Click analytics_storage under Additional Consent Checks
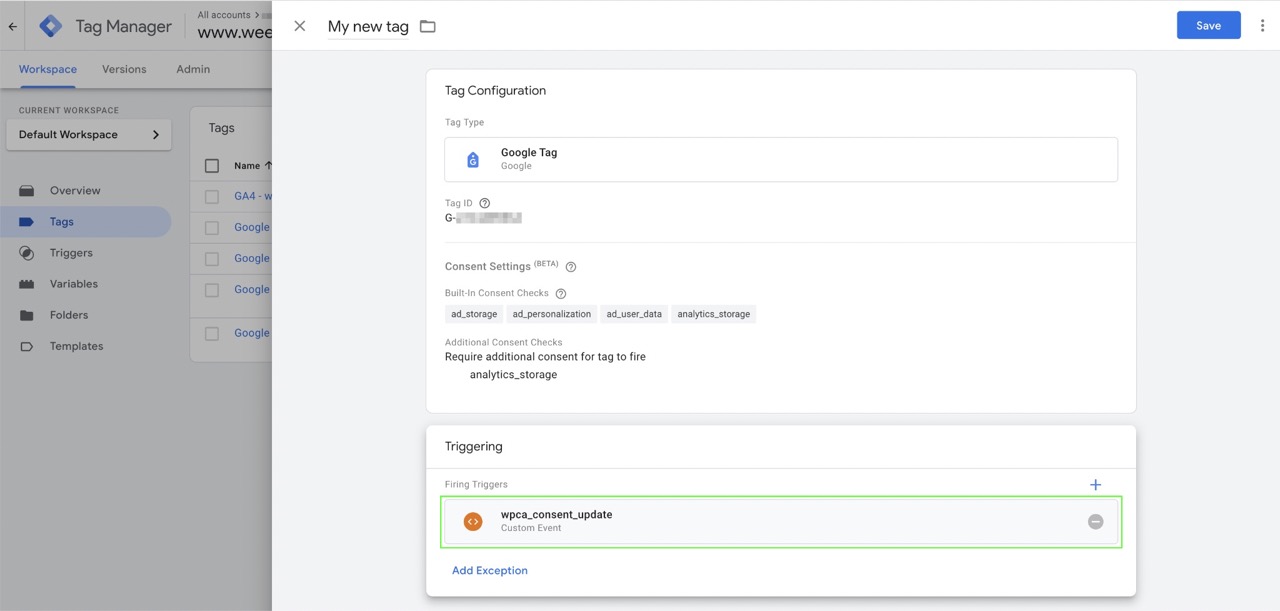The image size is (1280, 611). [x=513, y=375]
